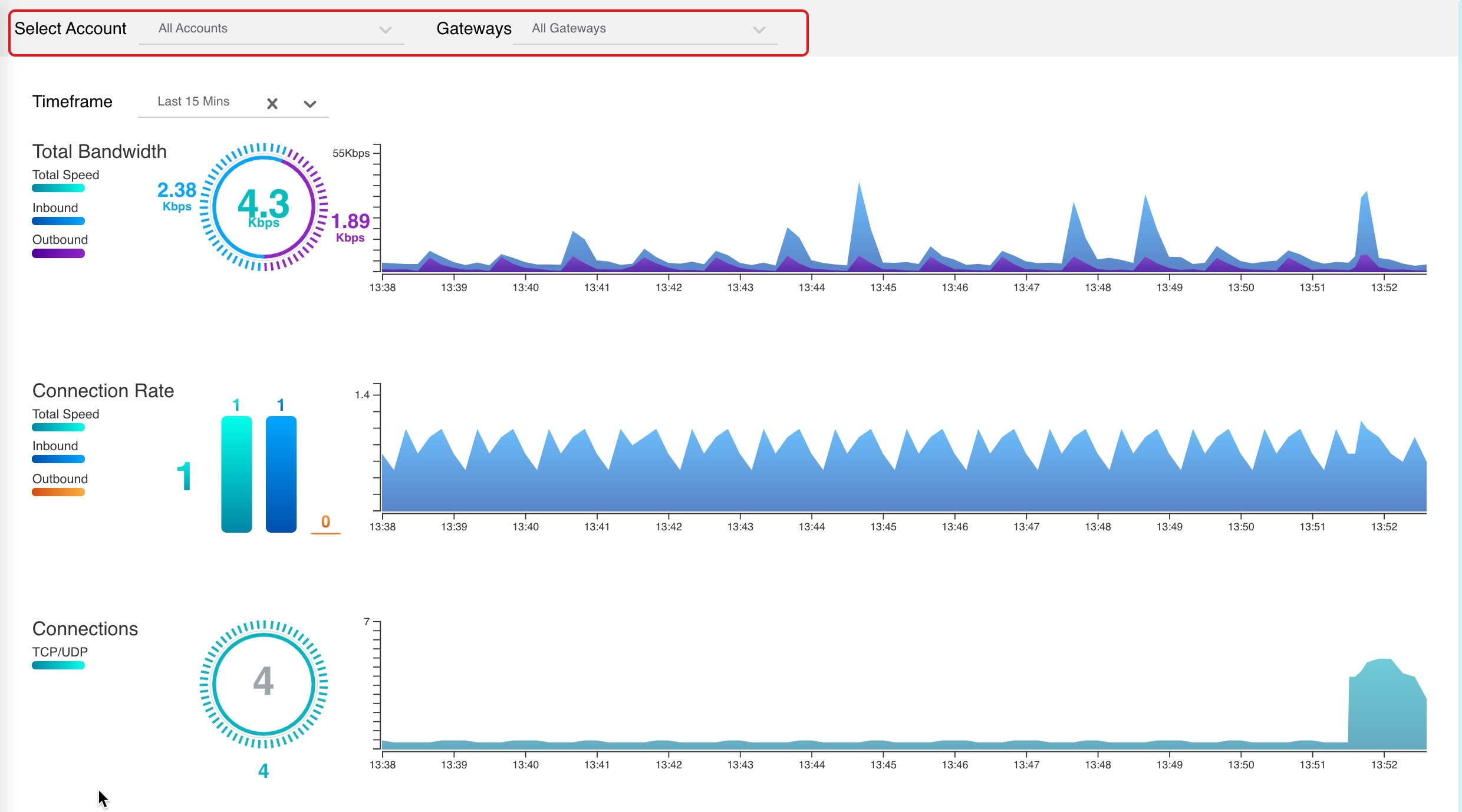Viewport: 1462px width, 812px height.
Task: Click the Select Account label
Action: pyautogui.click(x=70, y=28)
